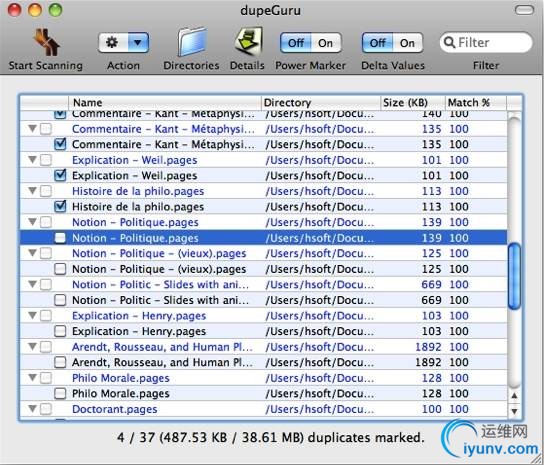The image size is (544, 465).
Task: Collapse the blue Commentaire - Kant group
Action: pos(32,129)
